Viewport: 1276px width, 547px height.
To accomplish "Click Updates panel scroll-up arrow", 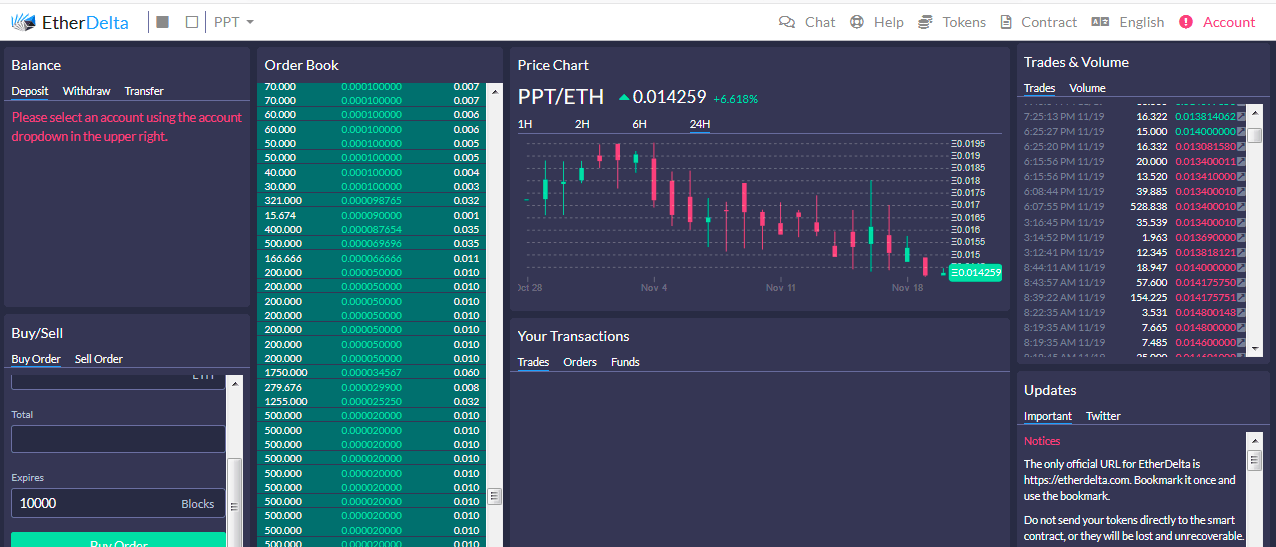I will point(1254,440).
